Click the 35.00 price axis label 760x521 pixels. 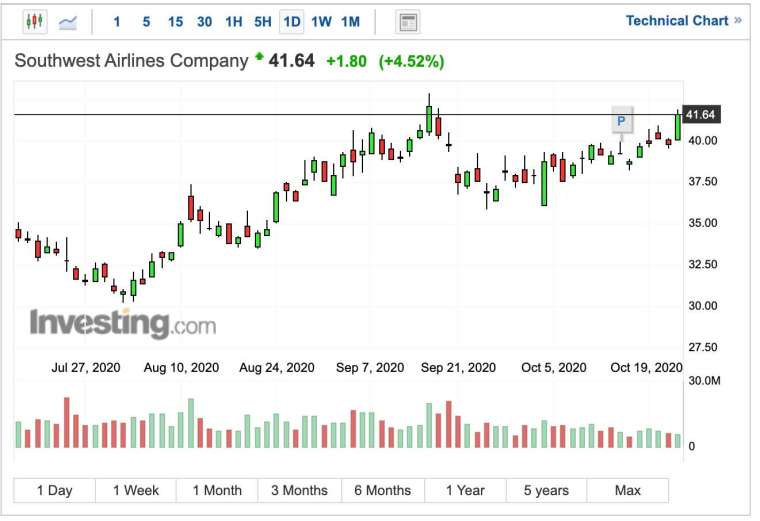(703, 223)
